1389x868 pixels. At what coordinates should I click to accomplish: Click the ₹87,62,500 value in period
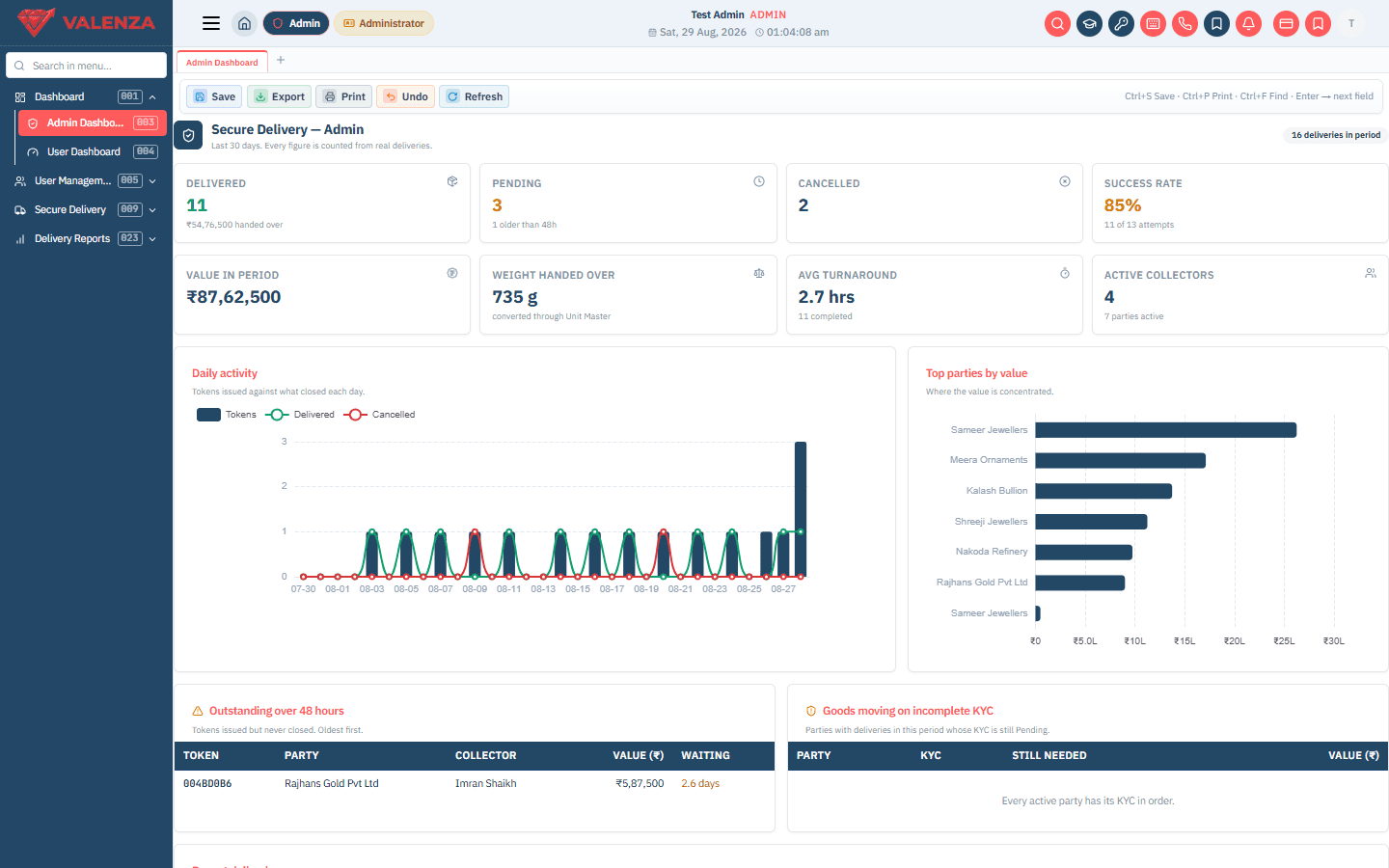coord(233,297)
